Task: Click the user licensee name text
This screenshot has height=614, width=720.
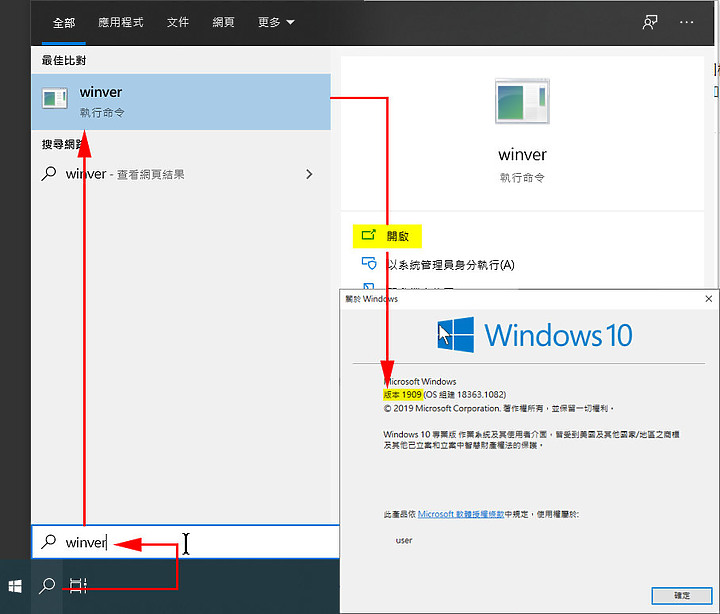Action: pos(404,541)
